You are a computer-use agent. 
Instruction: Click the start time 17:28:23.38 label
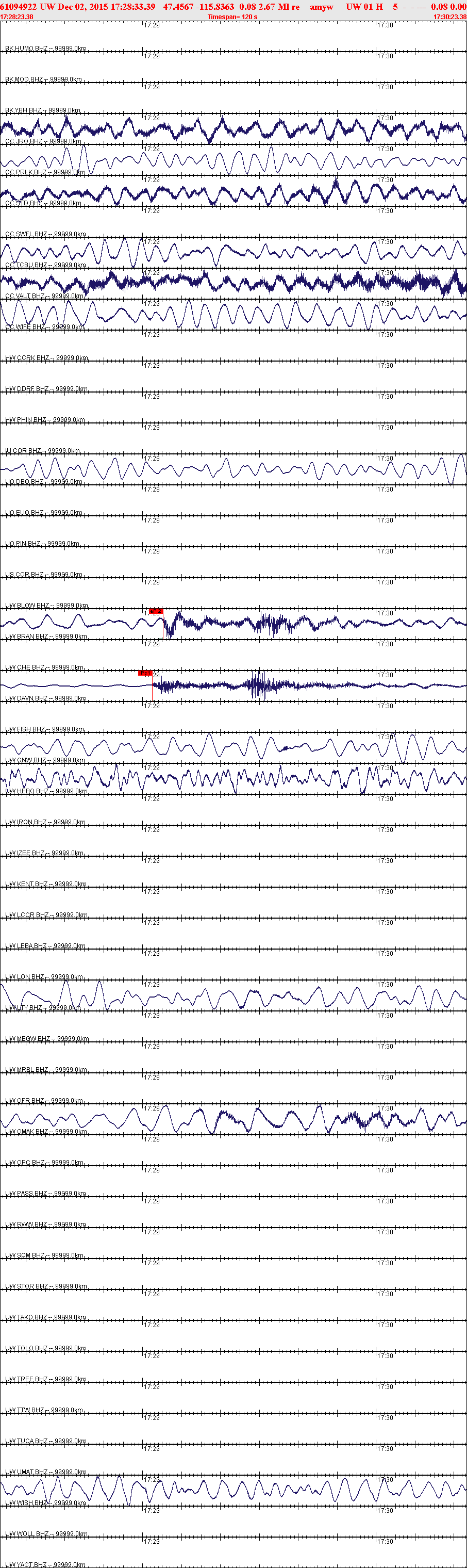pos(17,17)
